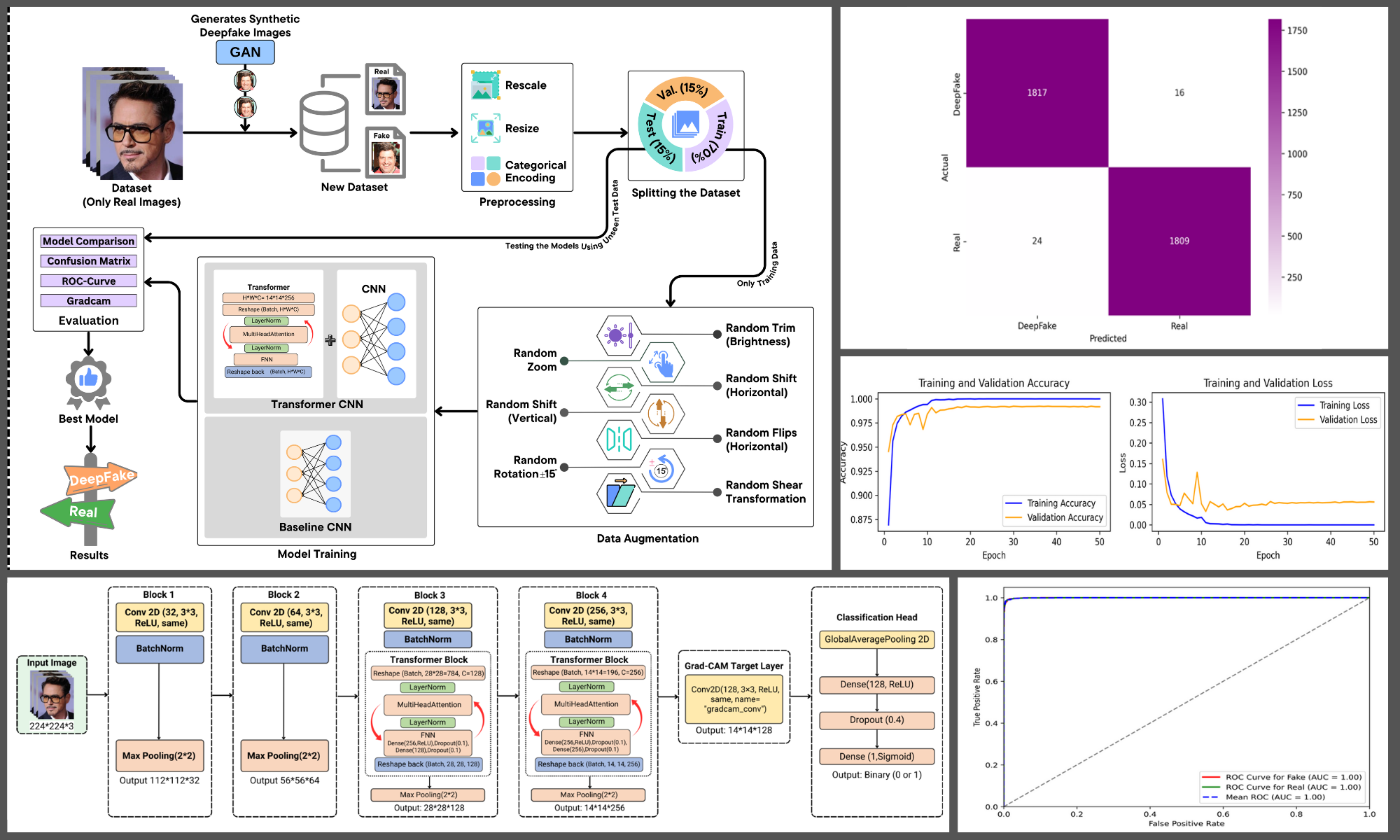1400x840 pixels.
Task: Click the Random Rotation 15 degree icon
Action: [x=661, y=469]
